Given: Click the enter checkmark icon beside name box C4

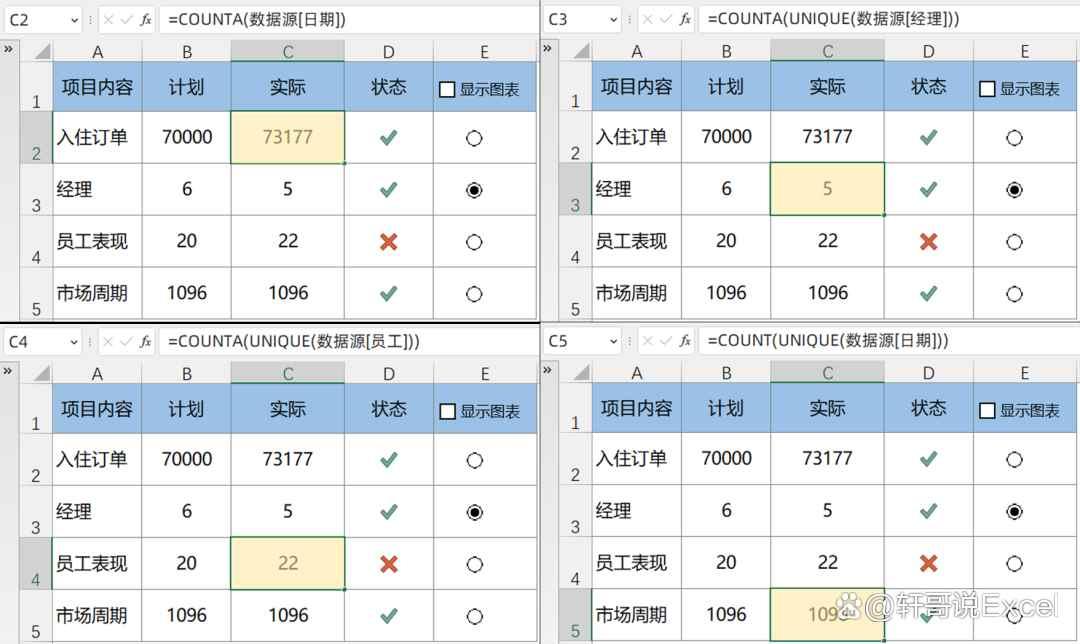Looking at the screenshot, I should point(127,342).
